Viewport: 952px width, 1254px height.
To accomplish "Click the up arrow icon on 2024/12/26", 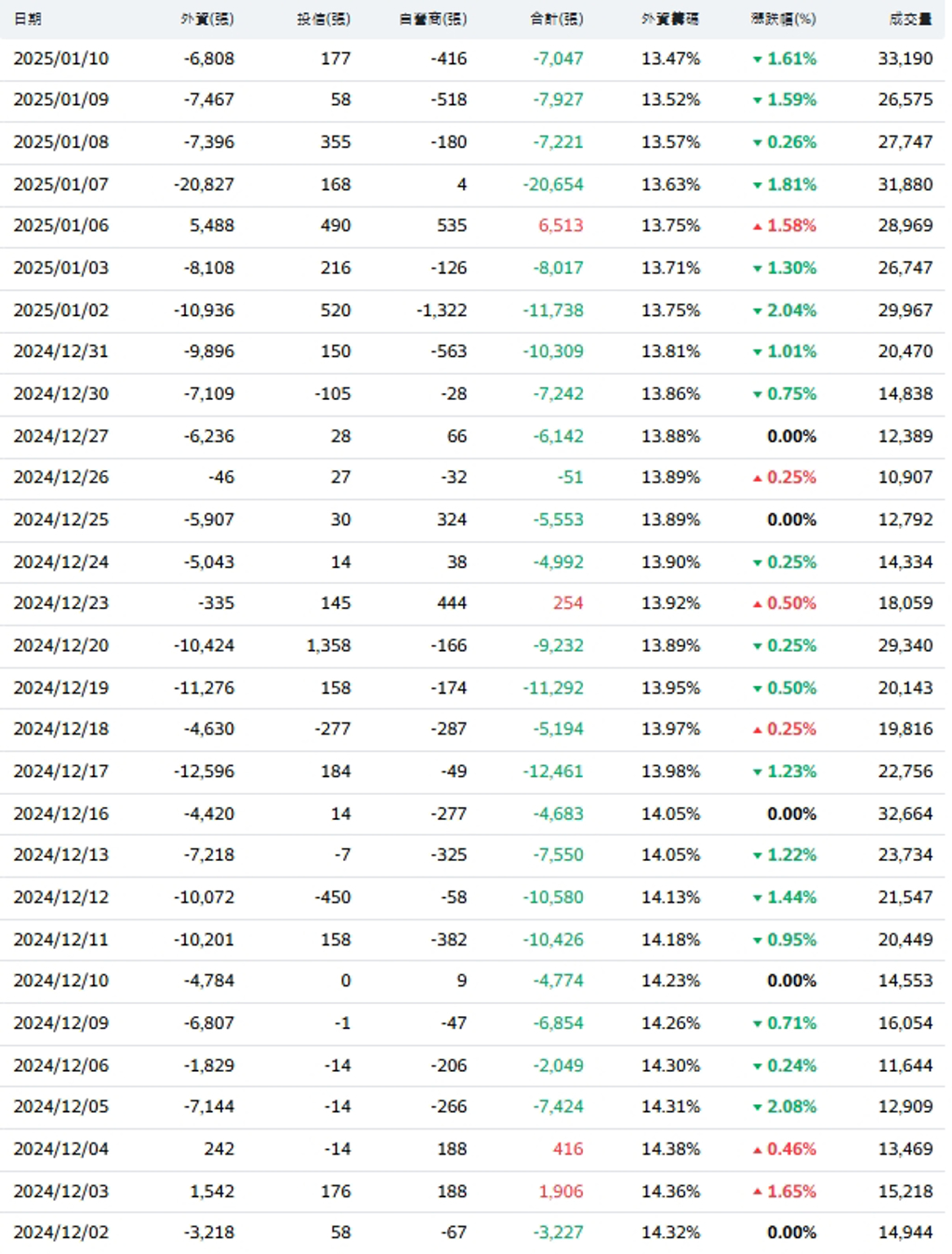I will tap(758, 479).
